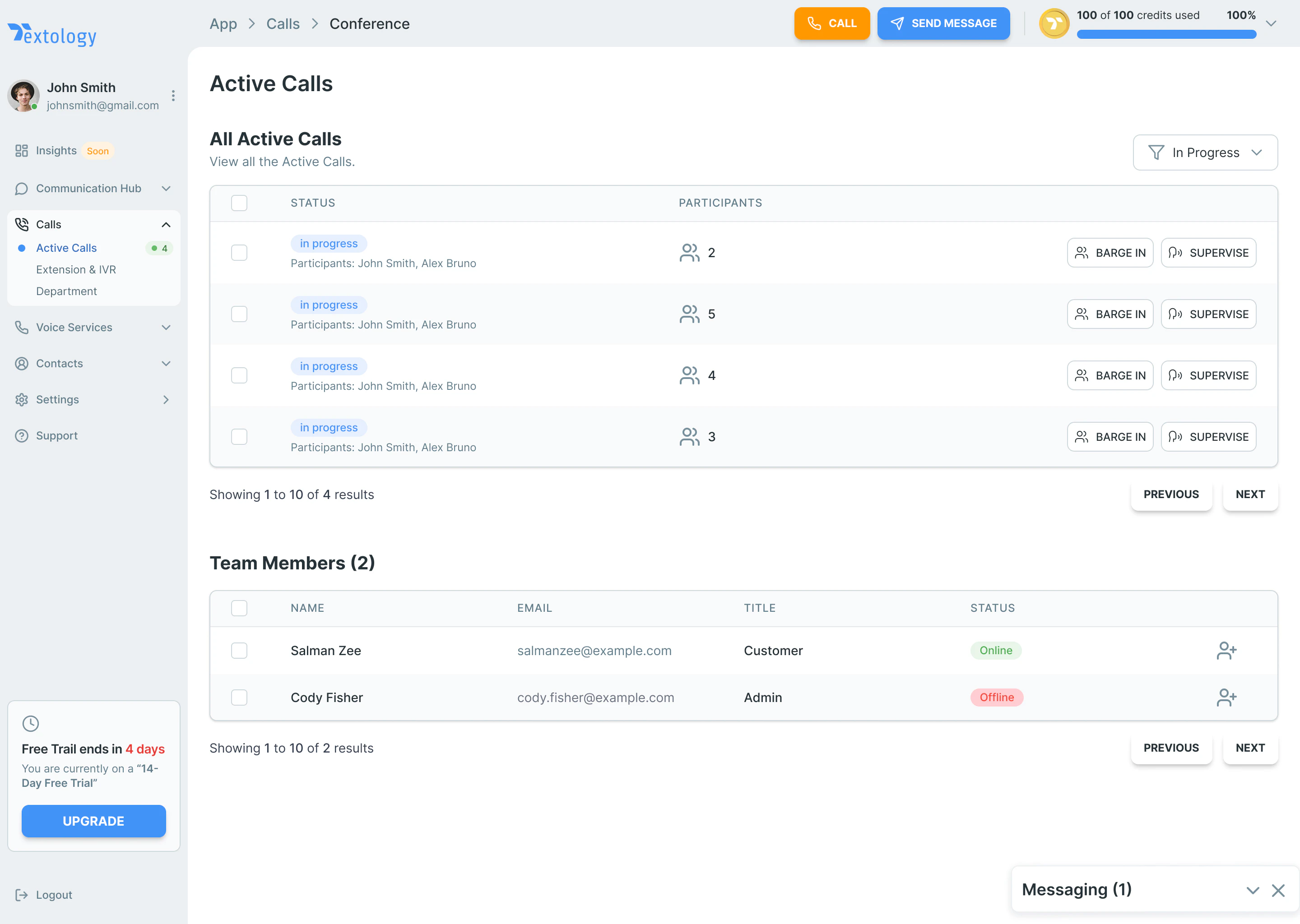This screenshot has width=1300, height=924.
Task: Click the SEND MESSAGE button
Action: click(x=943, y=23)
